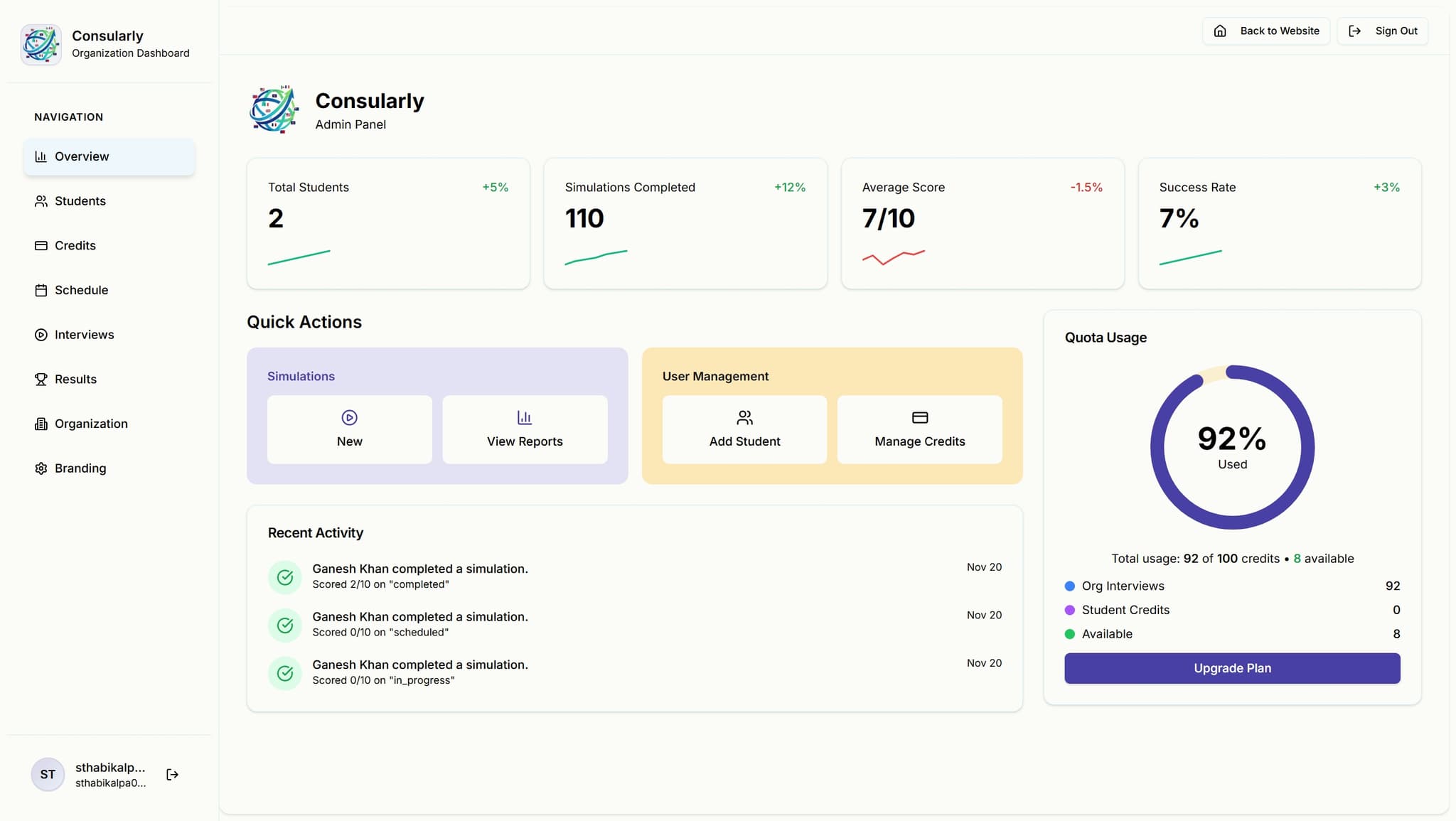Click the home icon in Back to Website

[1220, 31]
